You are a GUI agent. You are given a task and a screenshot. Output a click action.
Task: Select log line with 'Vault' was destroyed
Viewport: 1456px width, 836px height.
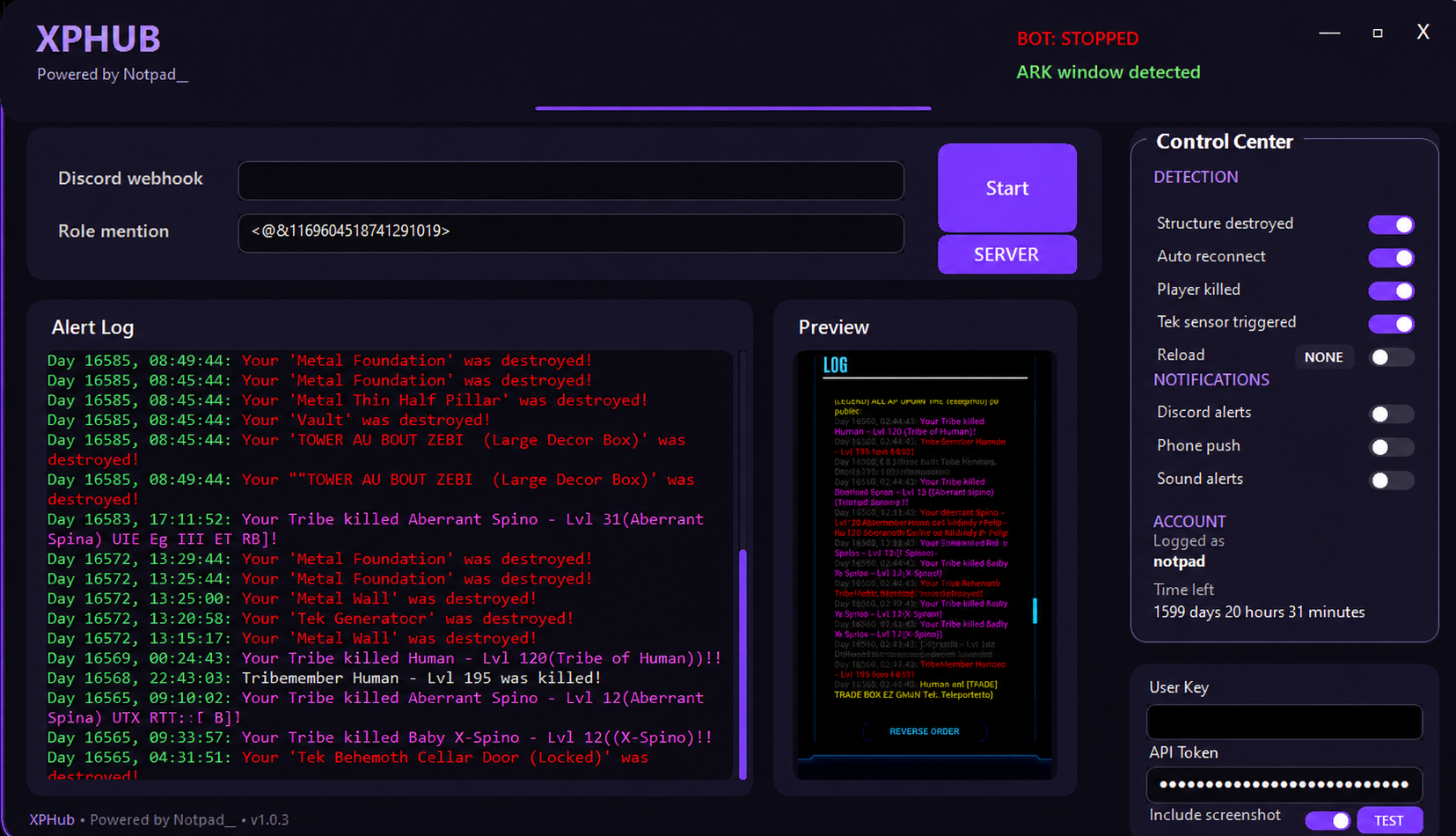pyautogui.click(x=269, y=420)
